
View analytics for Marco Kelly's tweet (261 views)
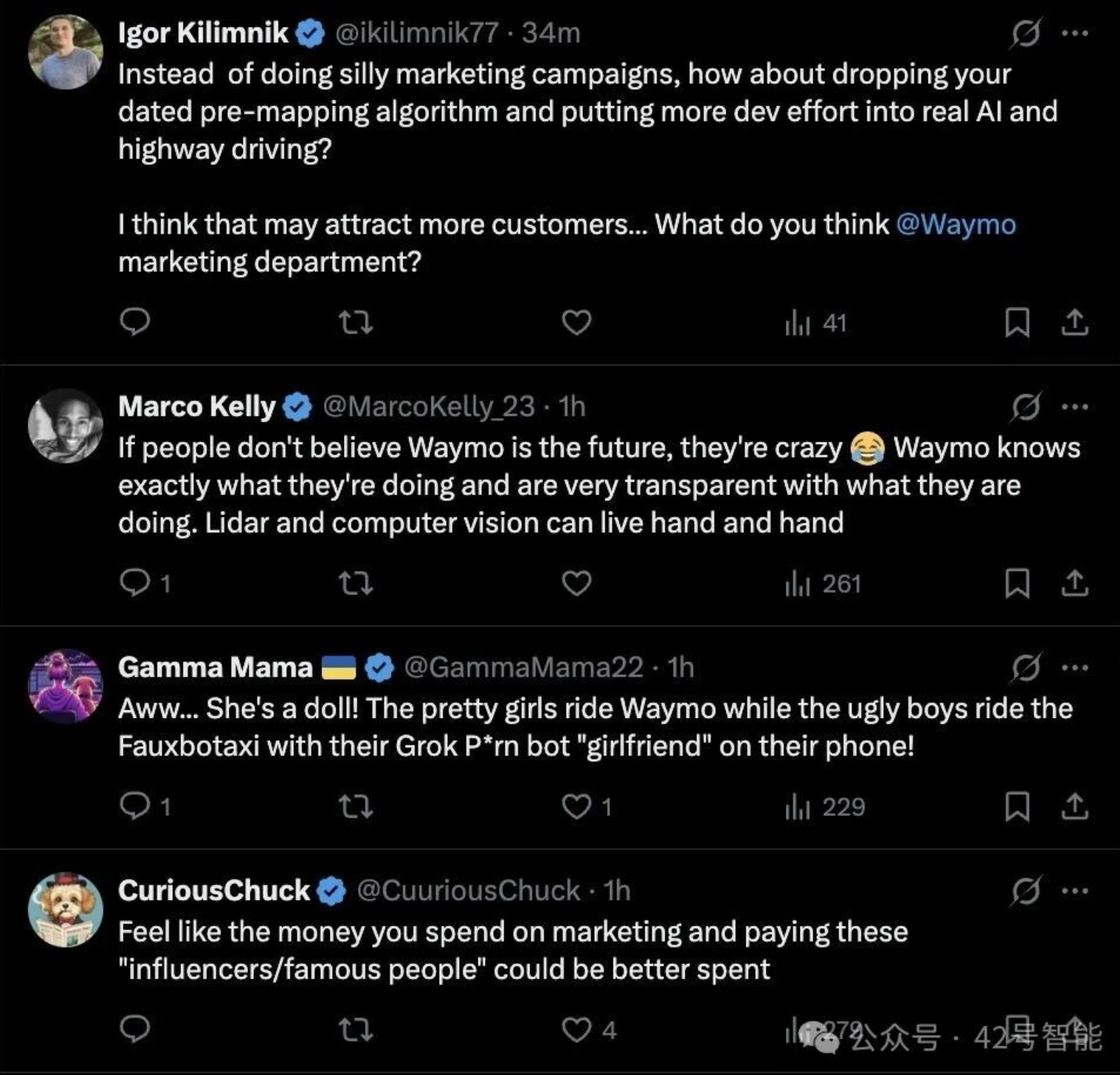point(823,584)
